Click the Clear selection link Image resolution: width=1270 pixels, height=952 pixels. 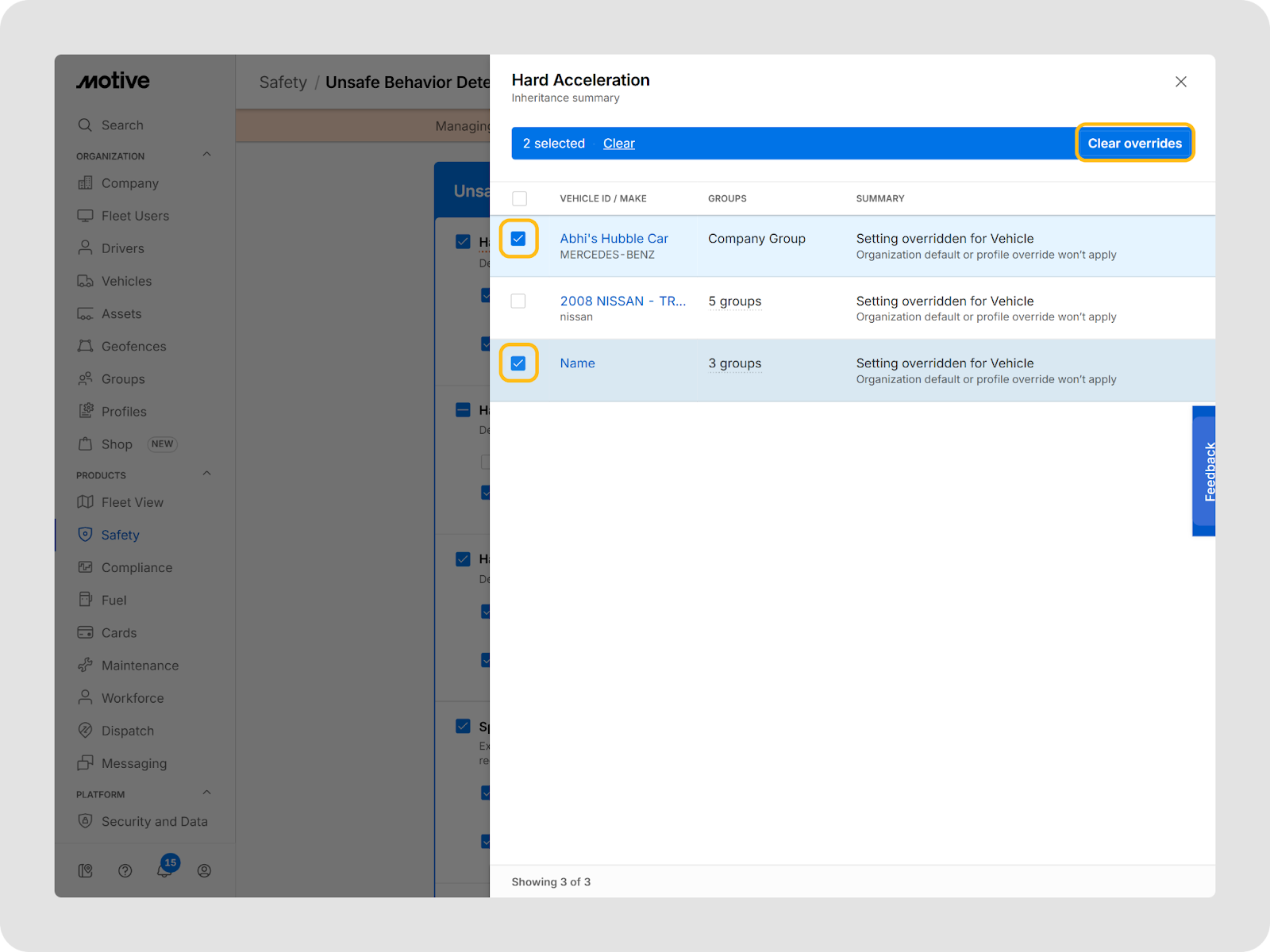click(x=618, y=144)
